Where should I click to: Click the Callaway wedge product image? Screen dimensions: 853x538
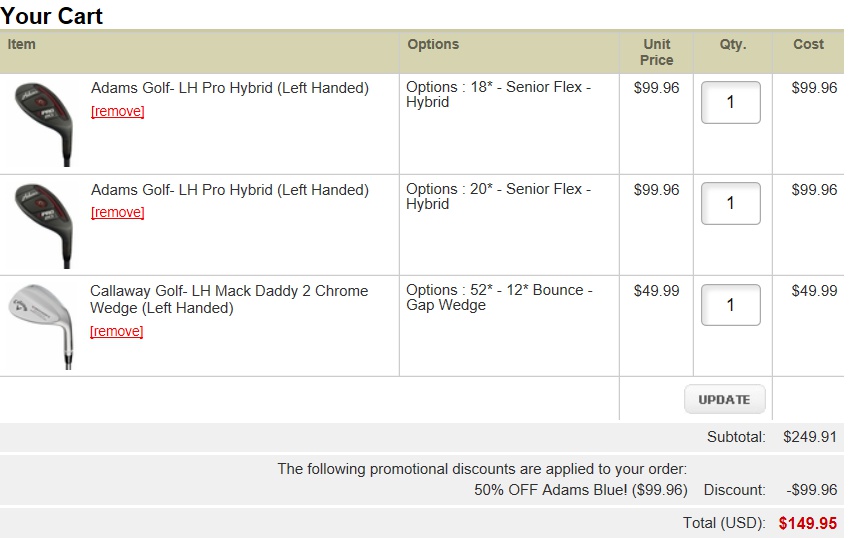coord(42,325)
